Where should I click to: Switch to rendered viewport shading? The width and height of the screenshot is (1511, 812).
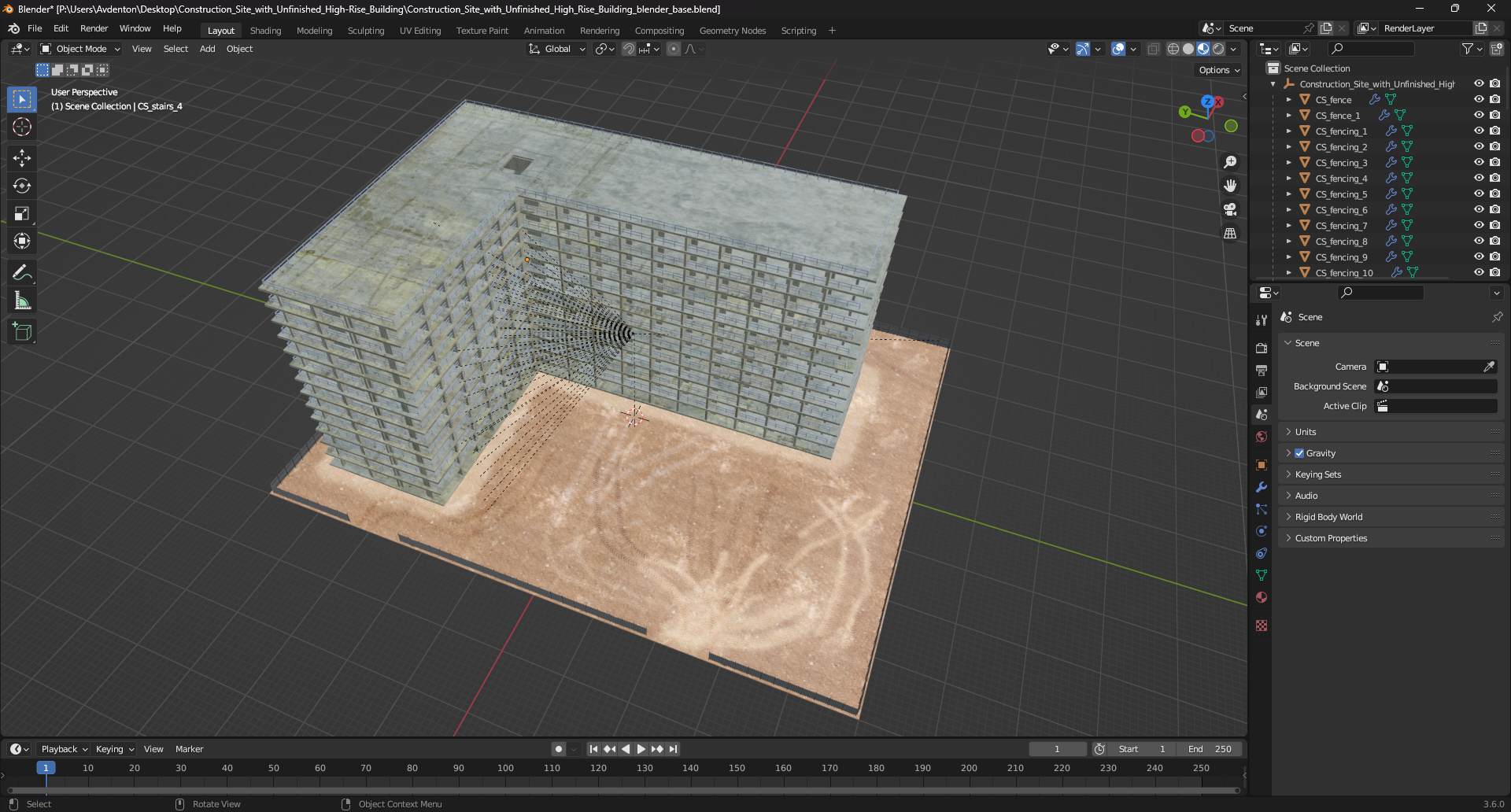(x=1218, y=49)
